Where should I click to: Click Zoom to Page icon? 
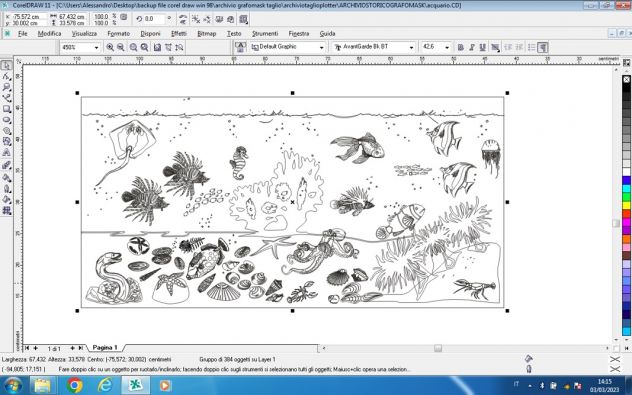click(x=158, y=48)
